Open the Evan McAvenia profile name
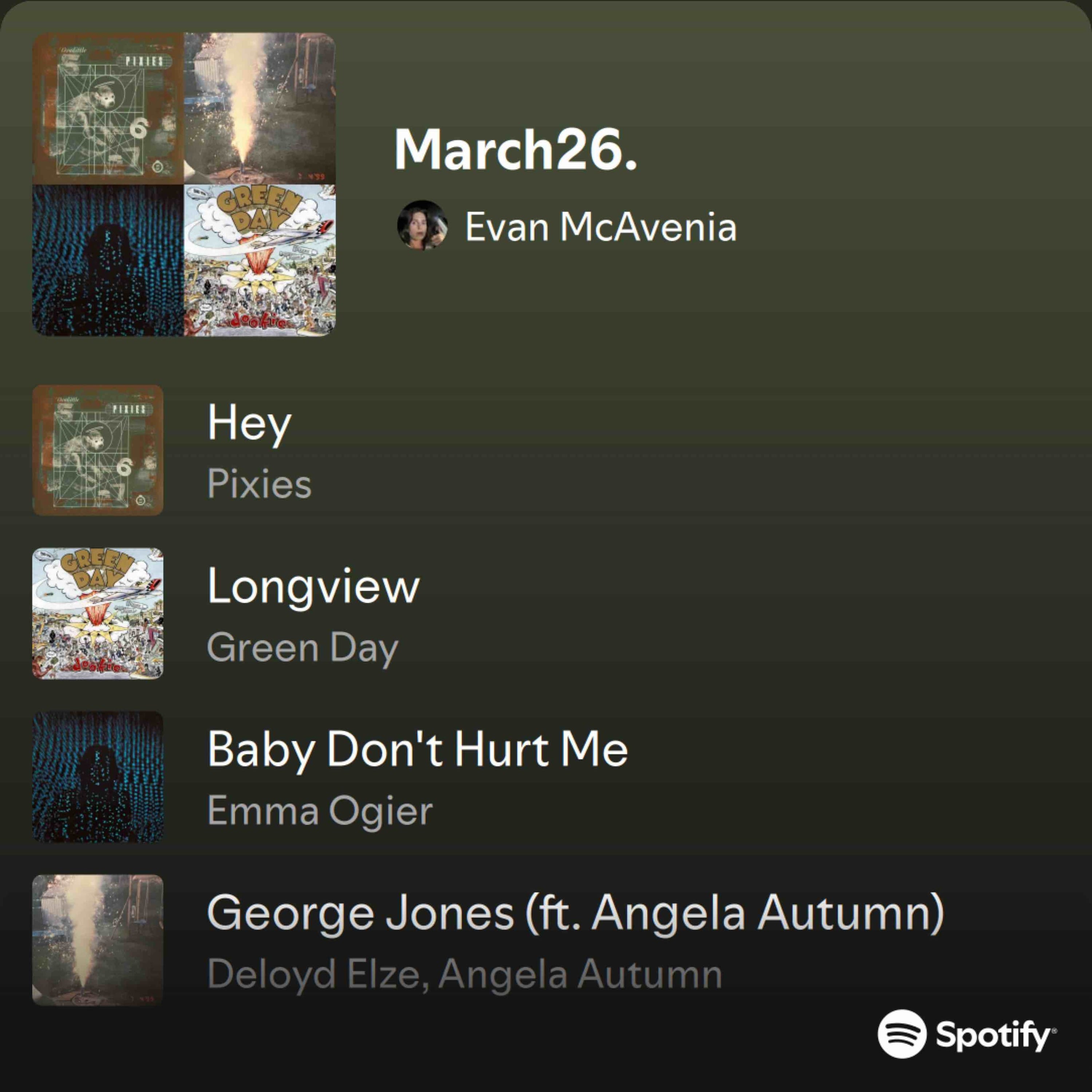1092x1092 pixels. point(601,227)
